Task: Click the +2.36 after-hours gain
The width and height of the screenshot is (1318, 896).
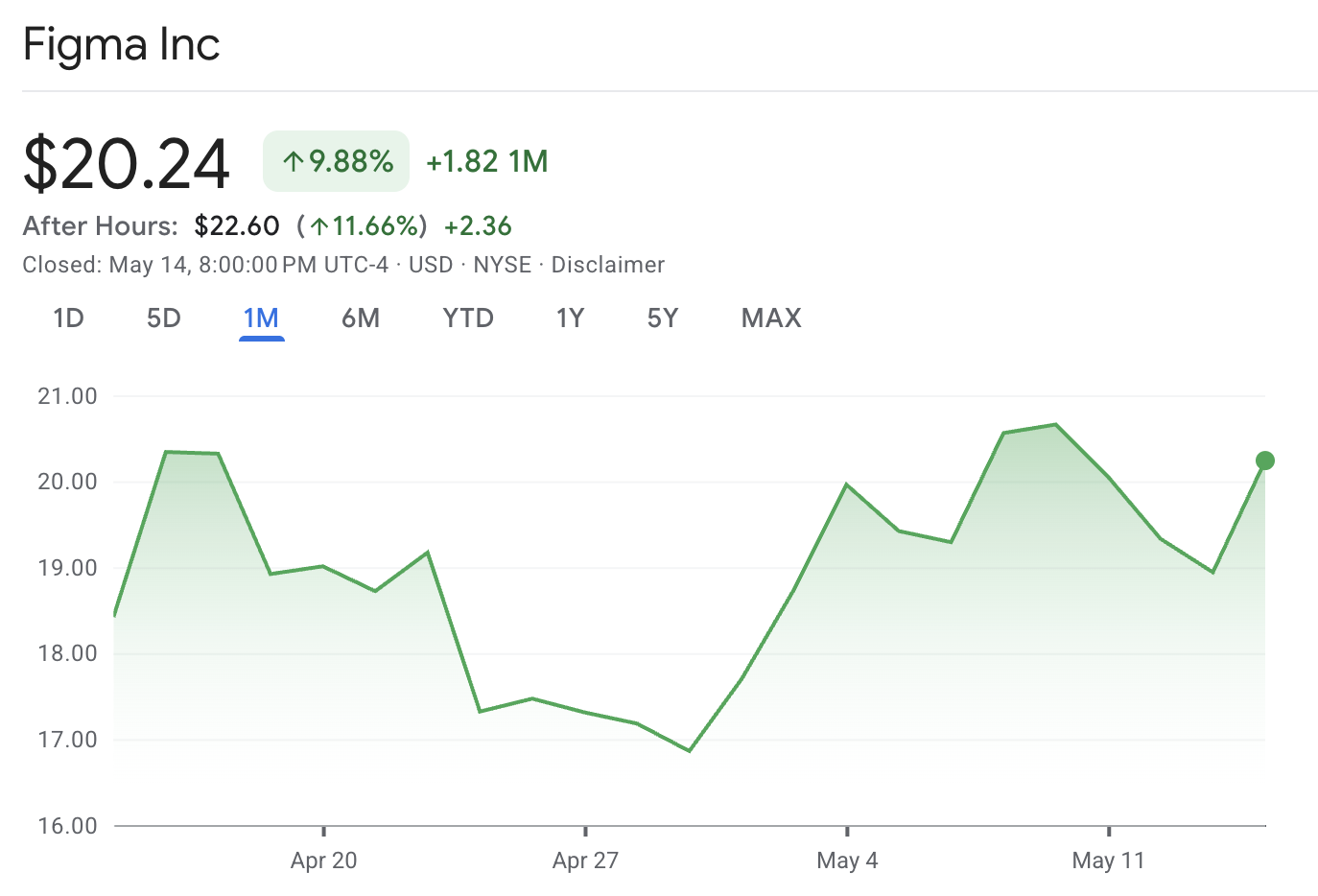Action: (x=478, y=226)
